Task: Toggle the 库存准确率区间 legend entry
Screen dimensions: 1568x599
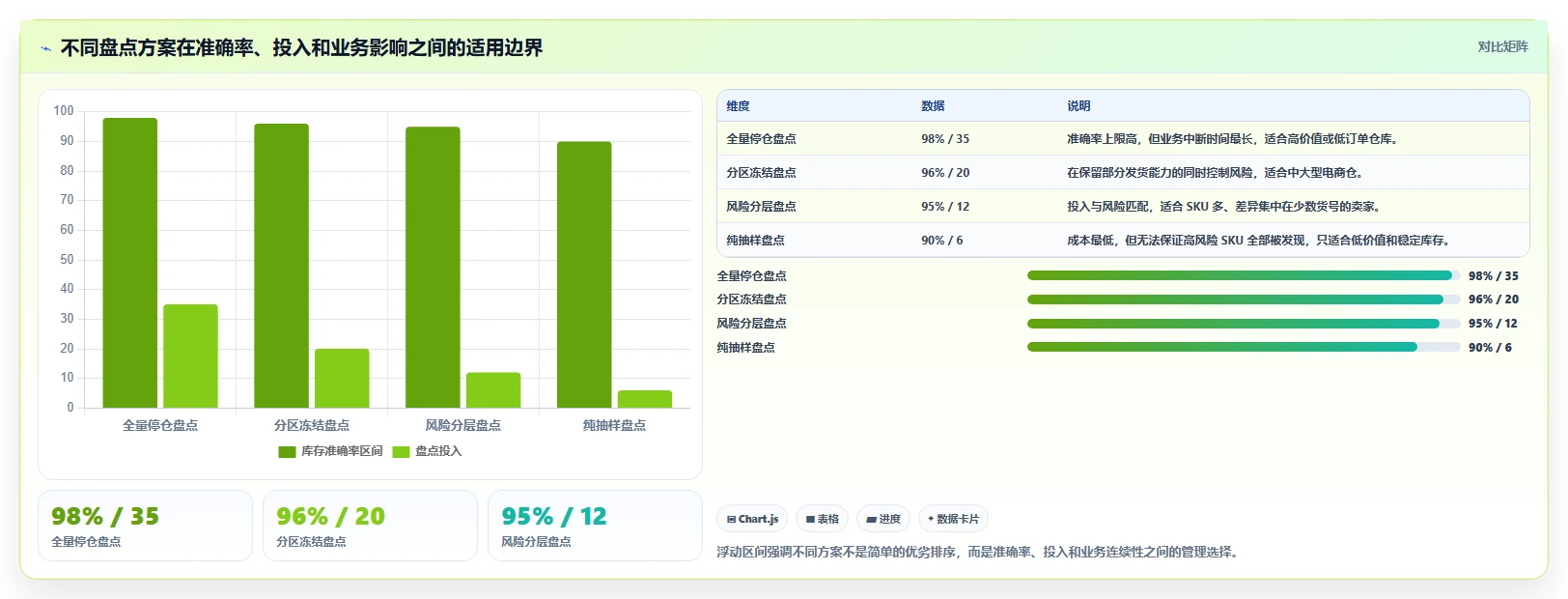Action: pos(330,451)
